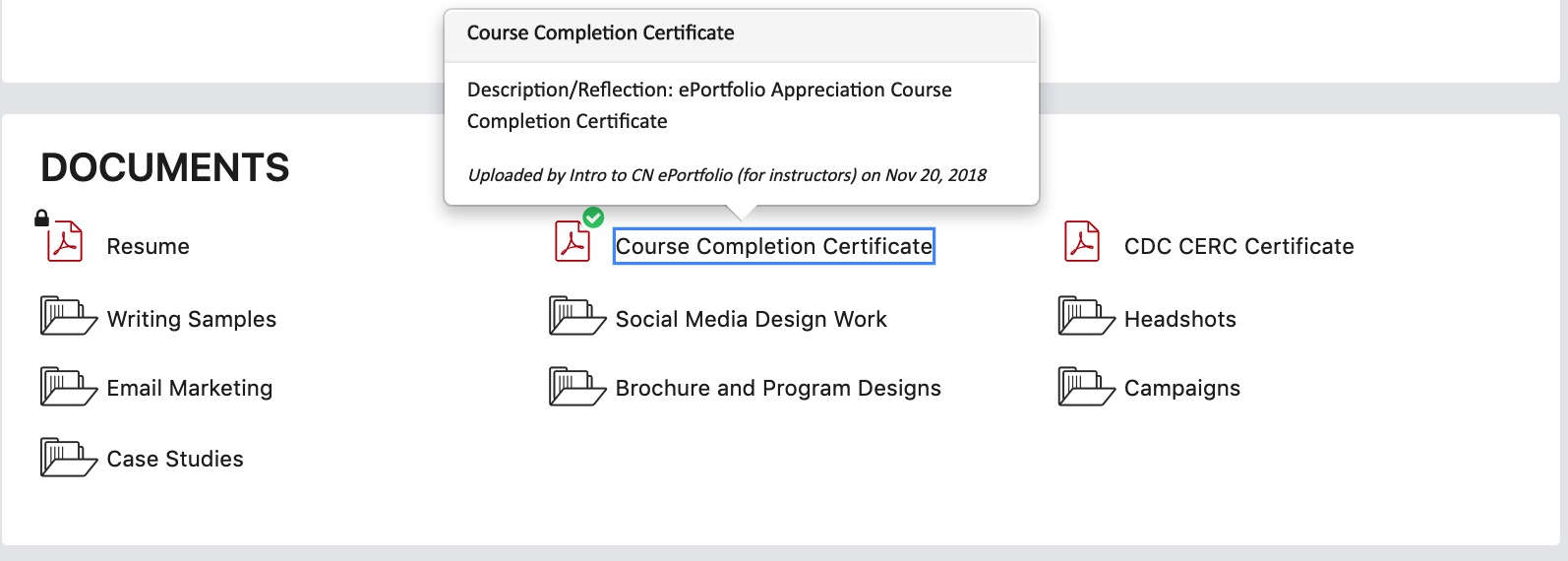Select the Headshots folder name
The image size is (1568, 561).
(x=1180, y=319)
